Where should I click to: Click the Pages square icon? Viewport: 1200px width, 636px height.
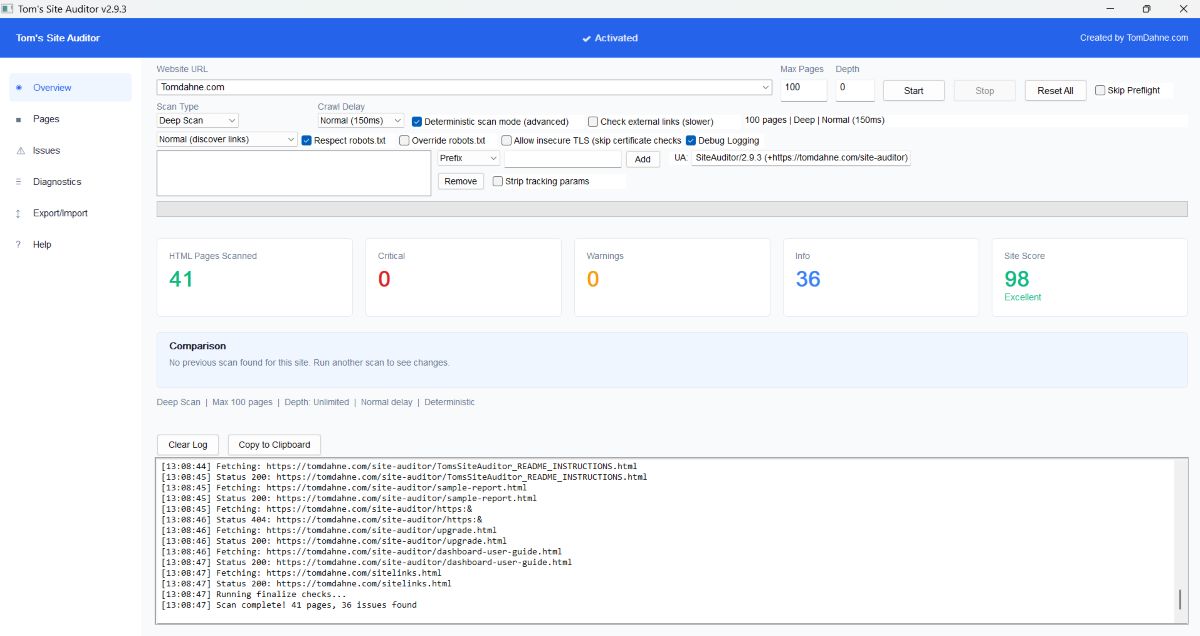click(16, 119)
